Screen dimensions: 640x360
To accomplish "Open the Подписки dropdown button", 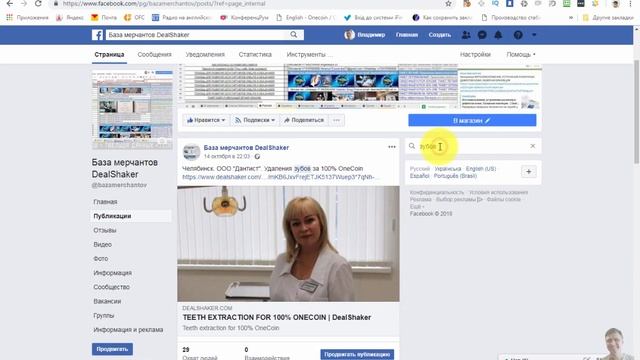I will 255,120.
